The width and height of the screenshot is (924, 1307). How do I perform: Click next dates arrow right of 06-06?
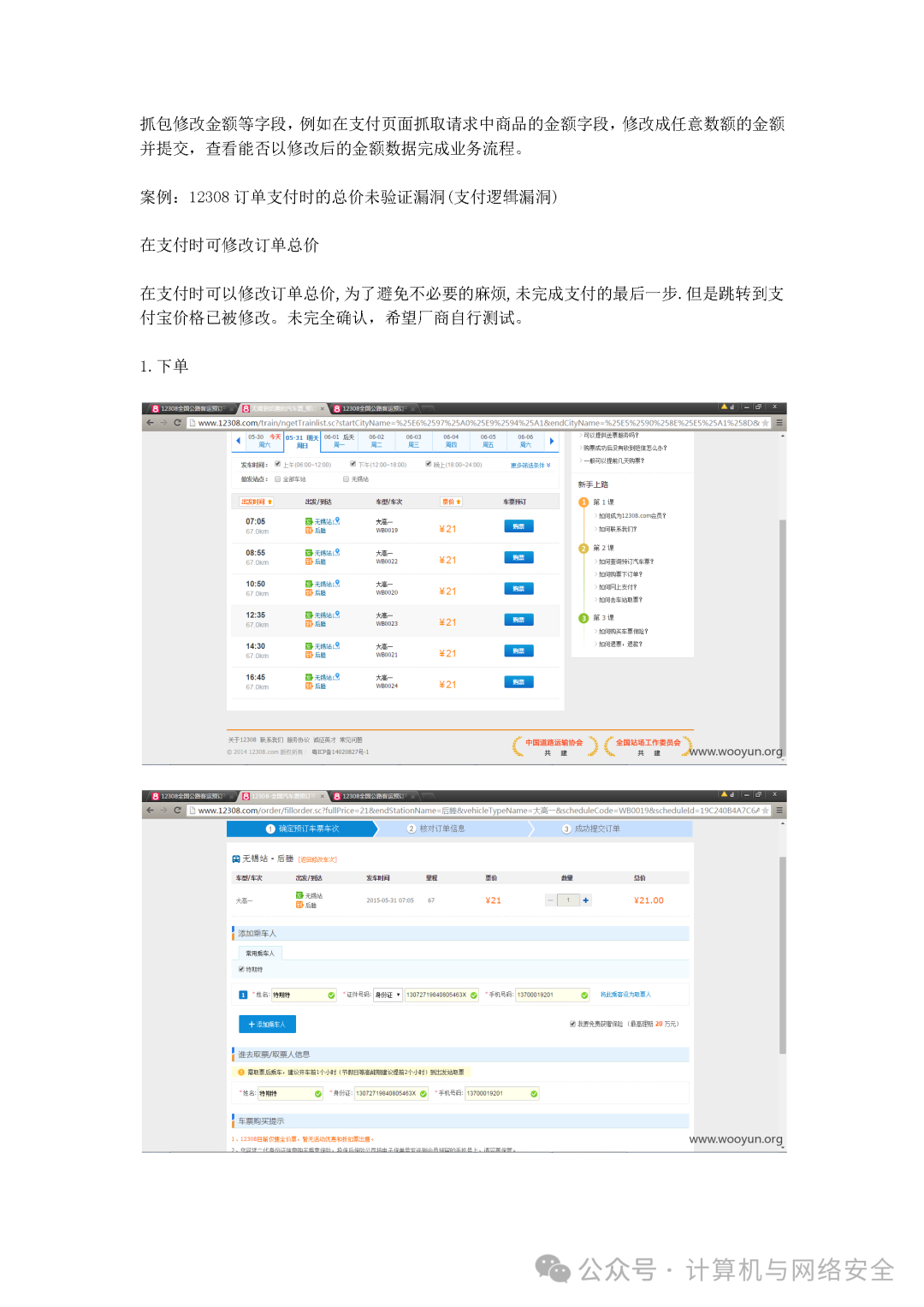pyautogui.click(x=552, y=442)
